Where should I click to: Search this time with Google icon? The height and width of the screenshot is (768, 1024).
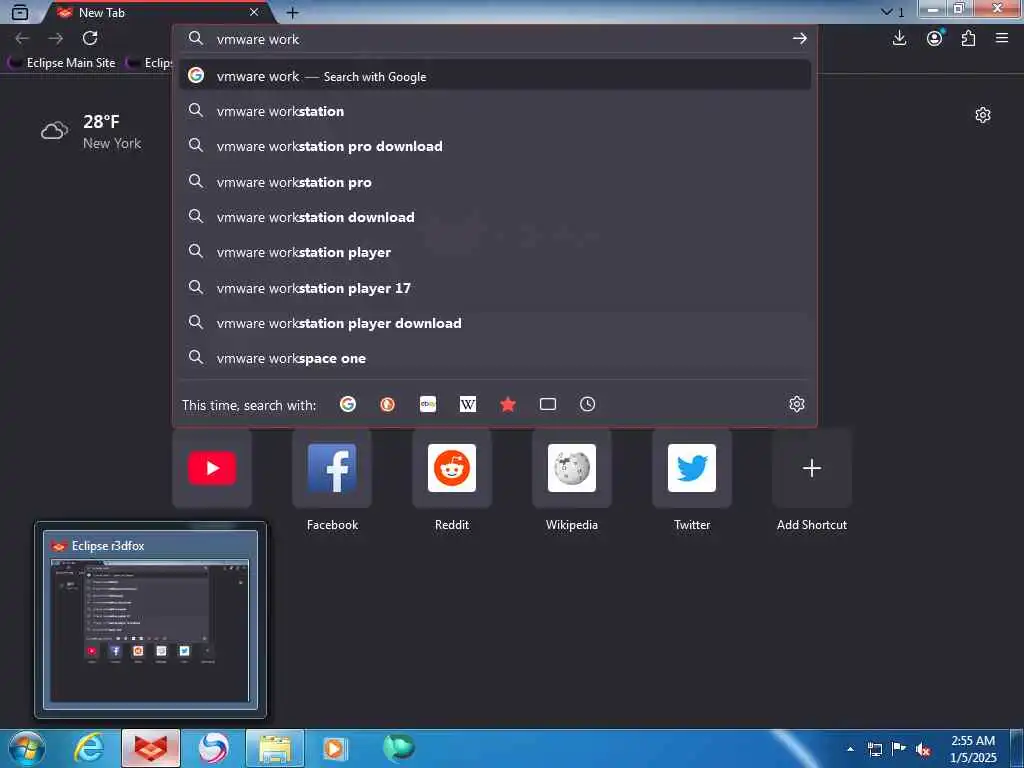[x=348, y=404]
